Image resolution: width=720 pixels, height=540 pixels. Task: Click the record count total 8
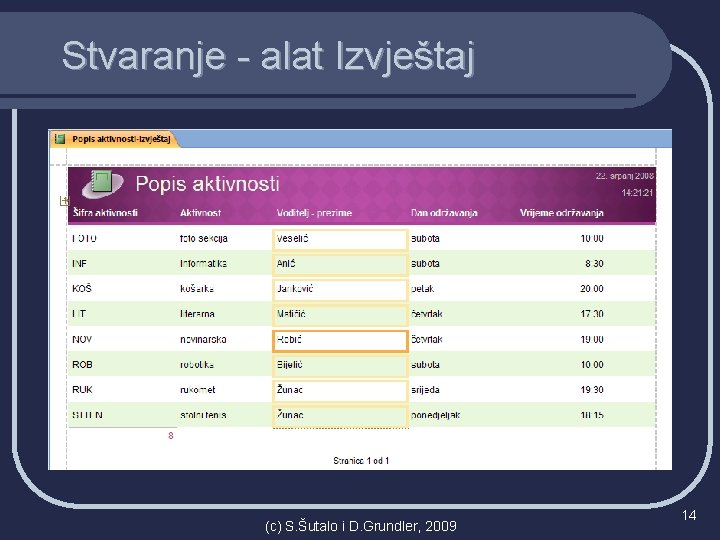point(171,436)
